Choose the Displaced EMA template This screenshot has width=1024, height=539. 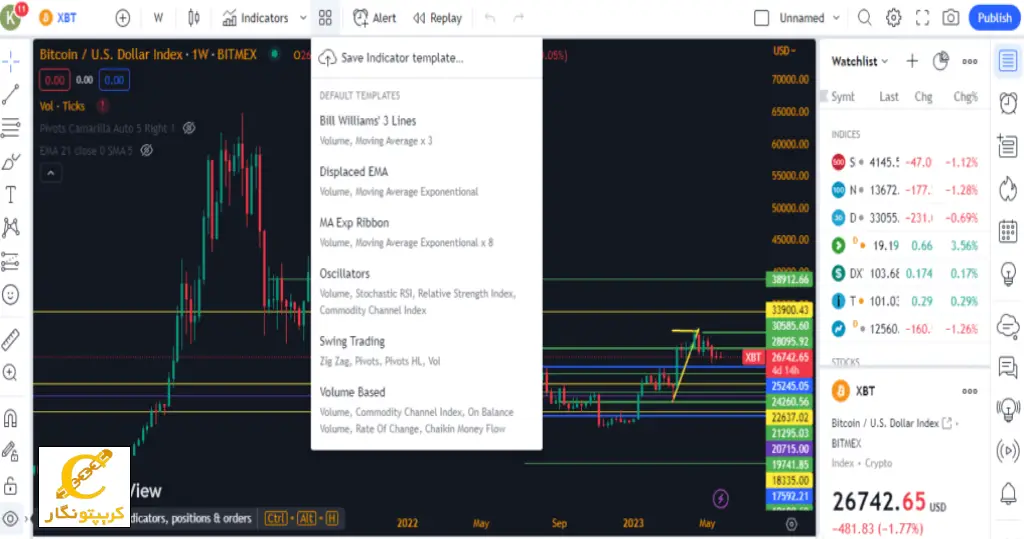(x=426, y=181)
